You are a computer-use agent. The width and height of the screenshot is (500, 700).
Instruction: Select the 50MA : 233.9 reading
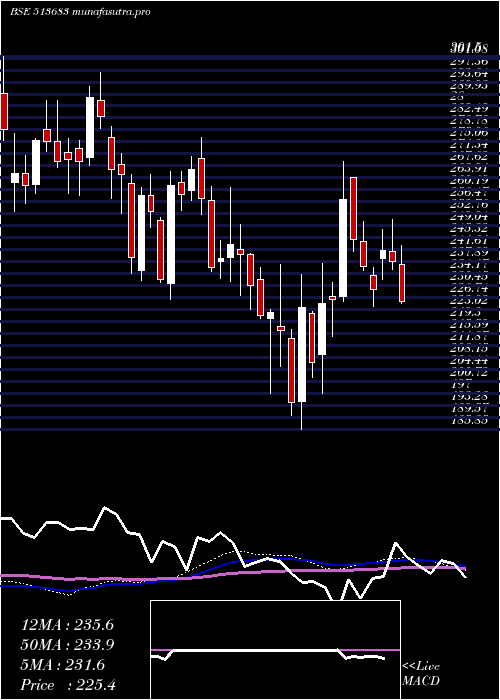coord(68,645)
